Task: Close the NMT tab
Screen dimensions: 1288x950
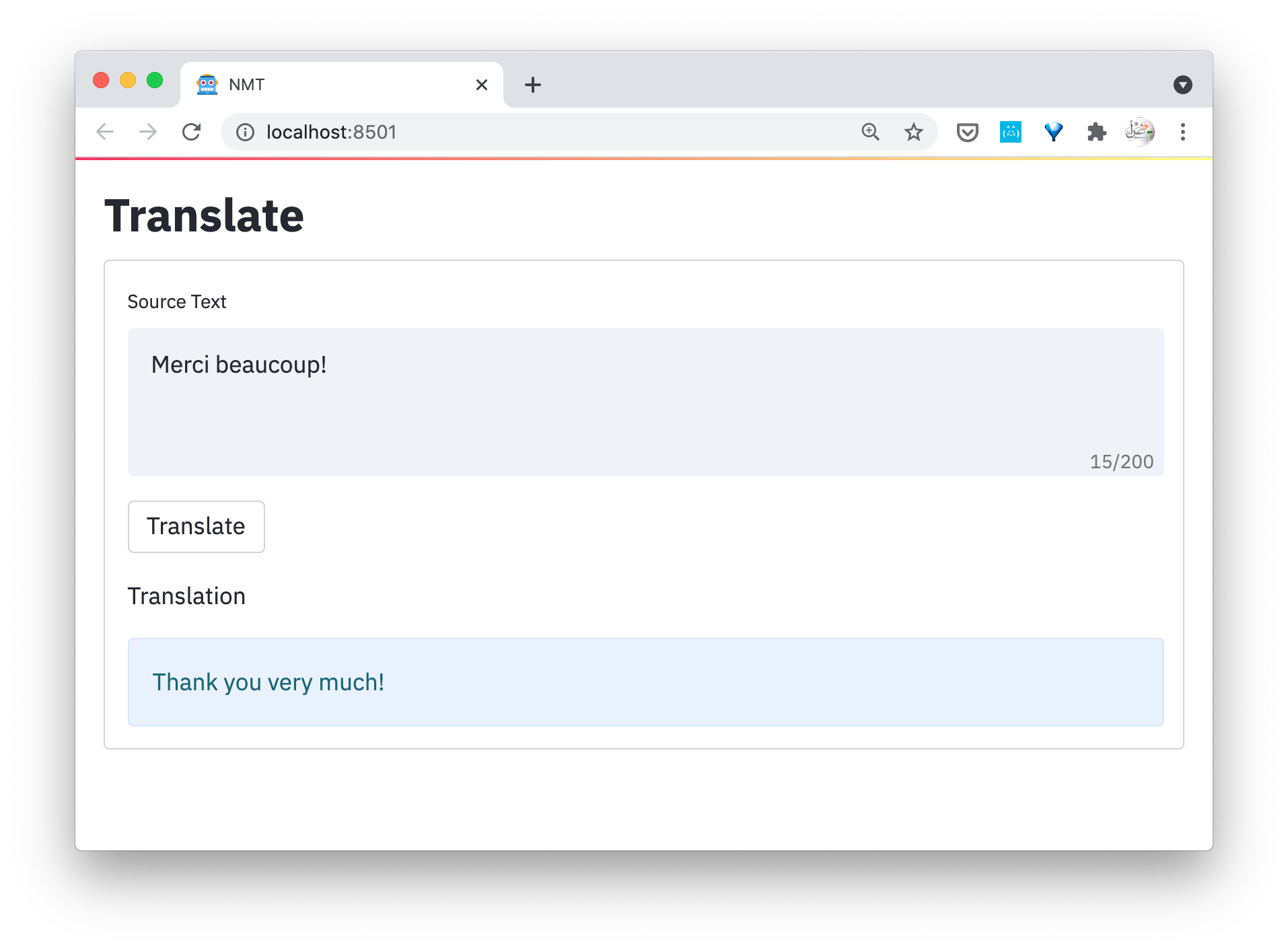Action: point(482,85)
